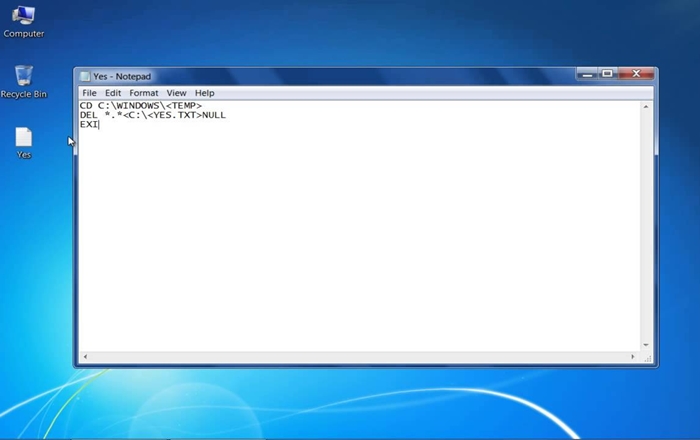Screen dimensions: 700x440
Task: Click the DEL *.* command line text
Action: [x=152, y=115]
